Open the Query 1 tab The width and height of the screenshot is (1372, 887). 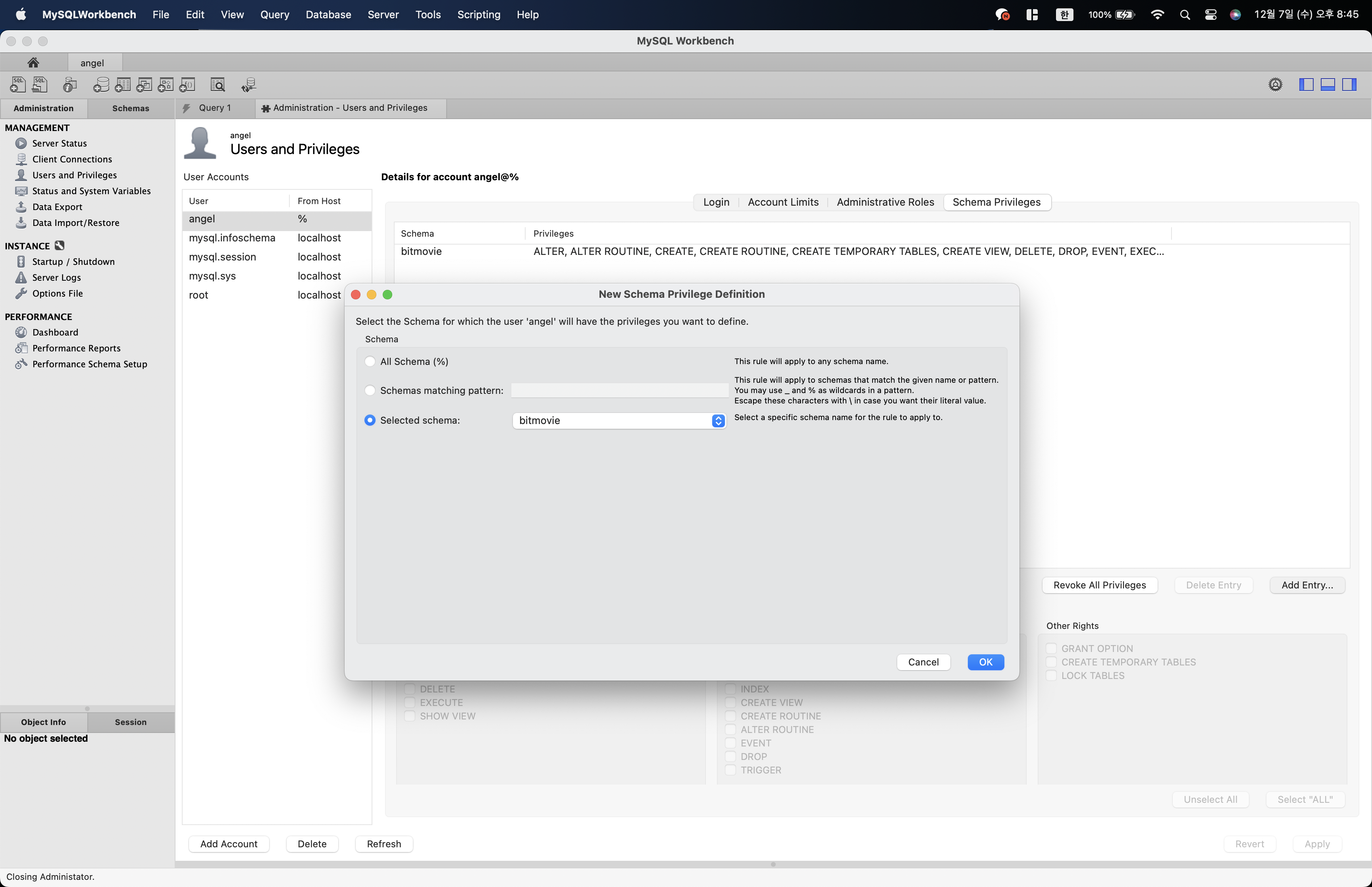[x=215, y=108]
